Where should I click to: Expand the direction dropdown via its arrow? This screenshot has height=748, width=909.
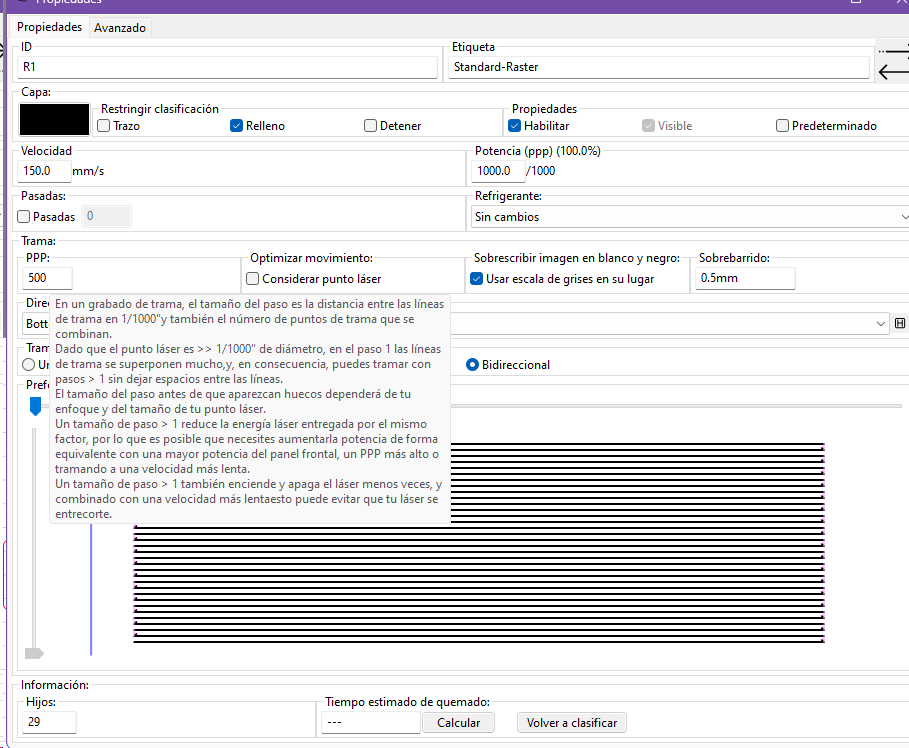pyautogui.click(x=881, y=324)
